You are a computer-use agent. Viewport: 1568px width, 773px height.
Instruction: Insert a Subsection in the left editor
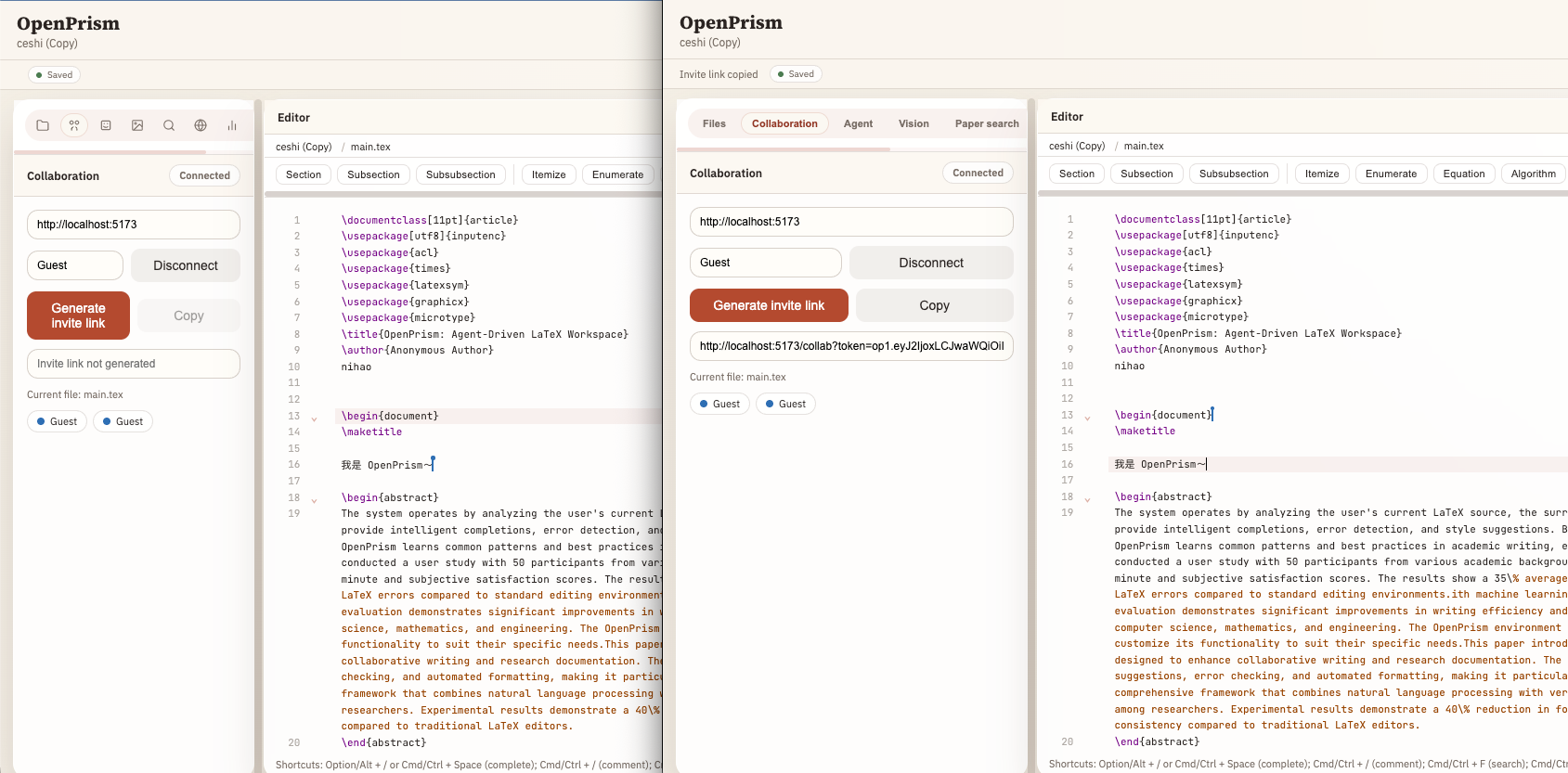click(x=373, y=174)
